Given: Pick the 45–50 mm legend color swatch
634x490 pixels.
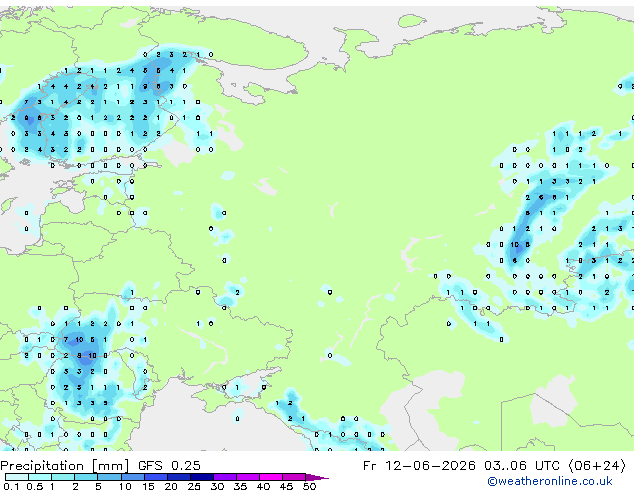Looking at the screenshot, I should pos(294,477).
